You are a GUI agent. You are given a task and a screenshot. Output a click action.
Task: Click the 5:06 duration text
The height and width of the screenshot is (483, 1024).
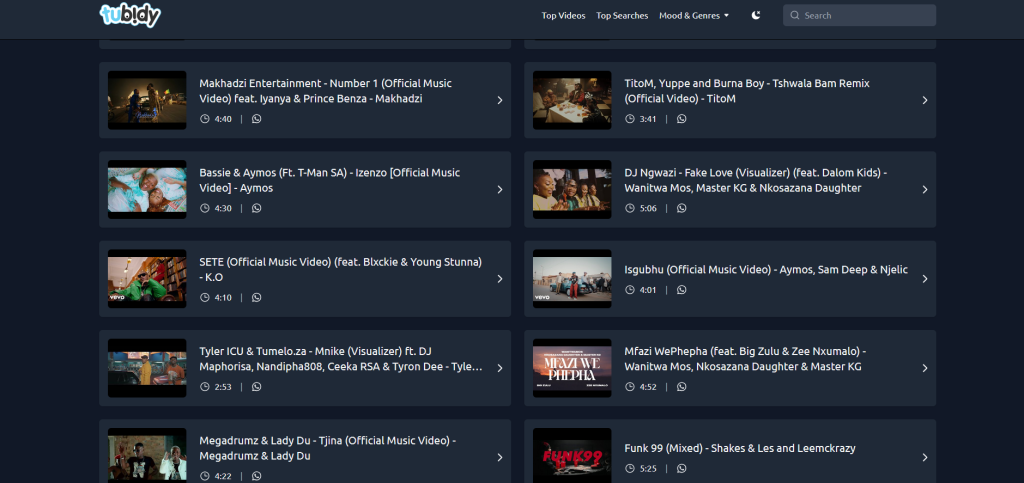point(648,208)
